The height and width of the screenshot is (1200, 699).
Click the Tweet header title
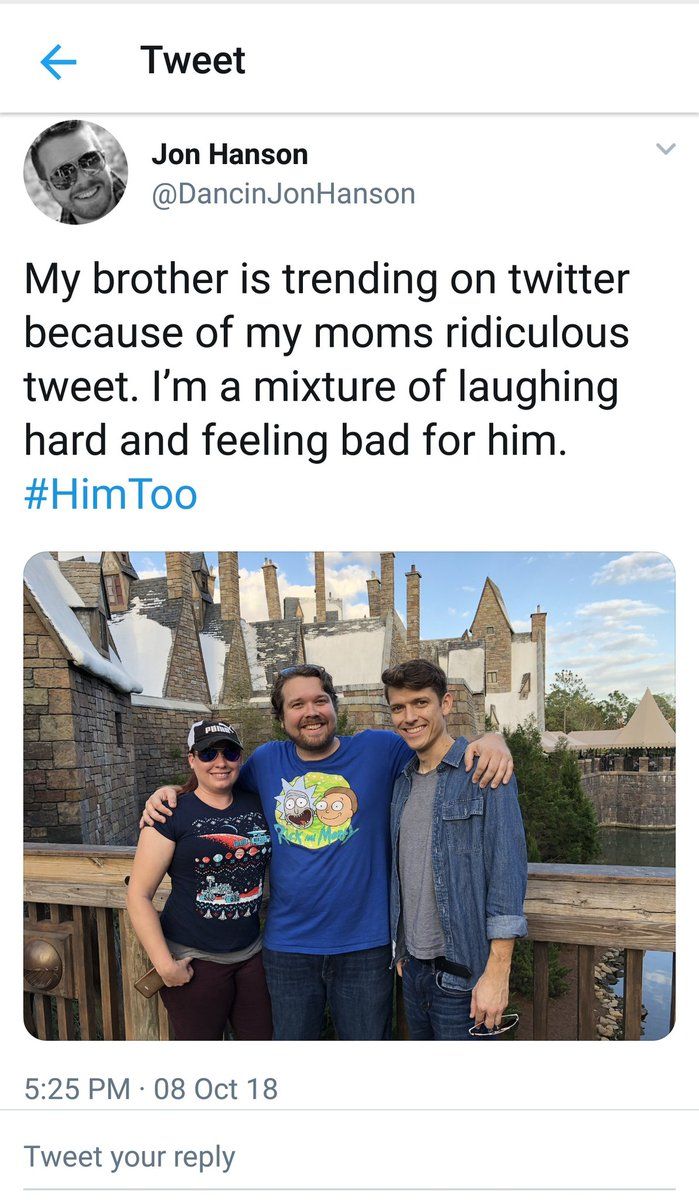(193, 60)
